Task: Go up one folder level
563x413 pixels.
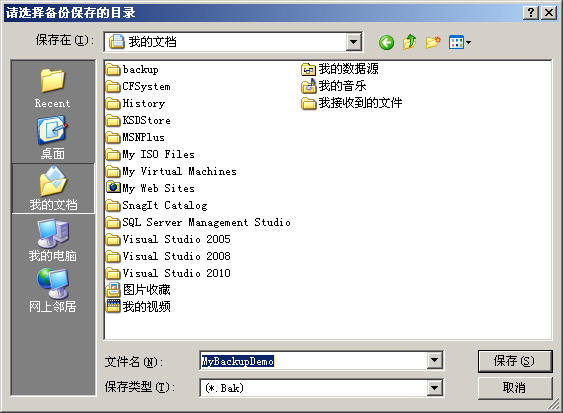Action: pyautogui.click(x=409, y=42)
